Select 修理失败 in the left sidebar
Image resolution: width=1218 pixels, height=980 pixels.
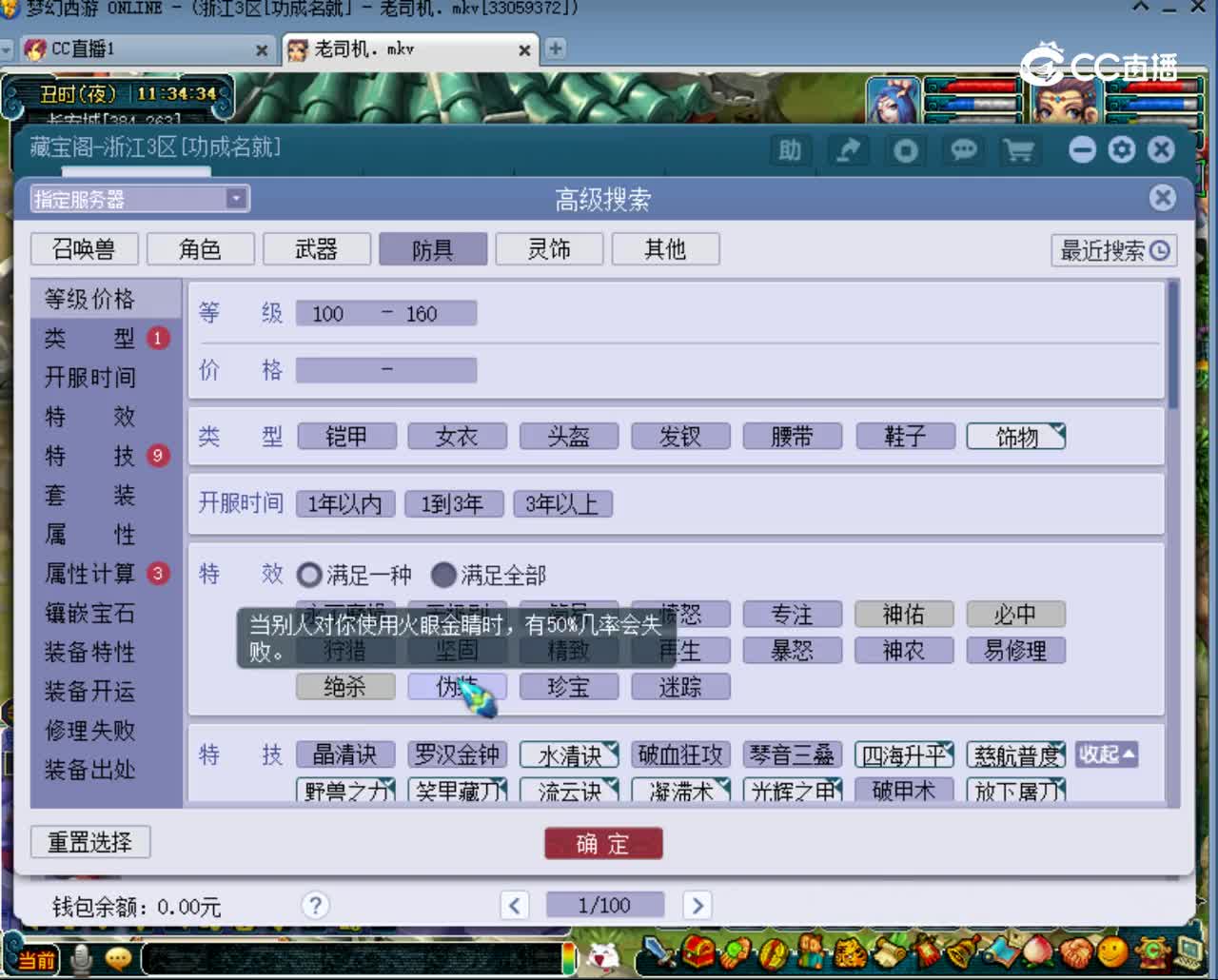[89, 730]
